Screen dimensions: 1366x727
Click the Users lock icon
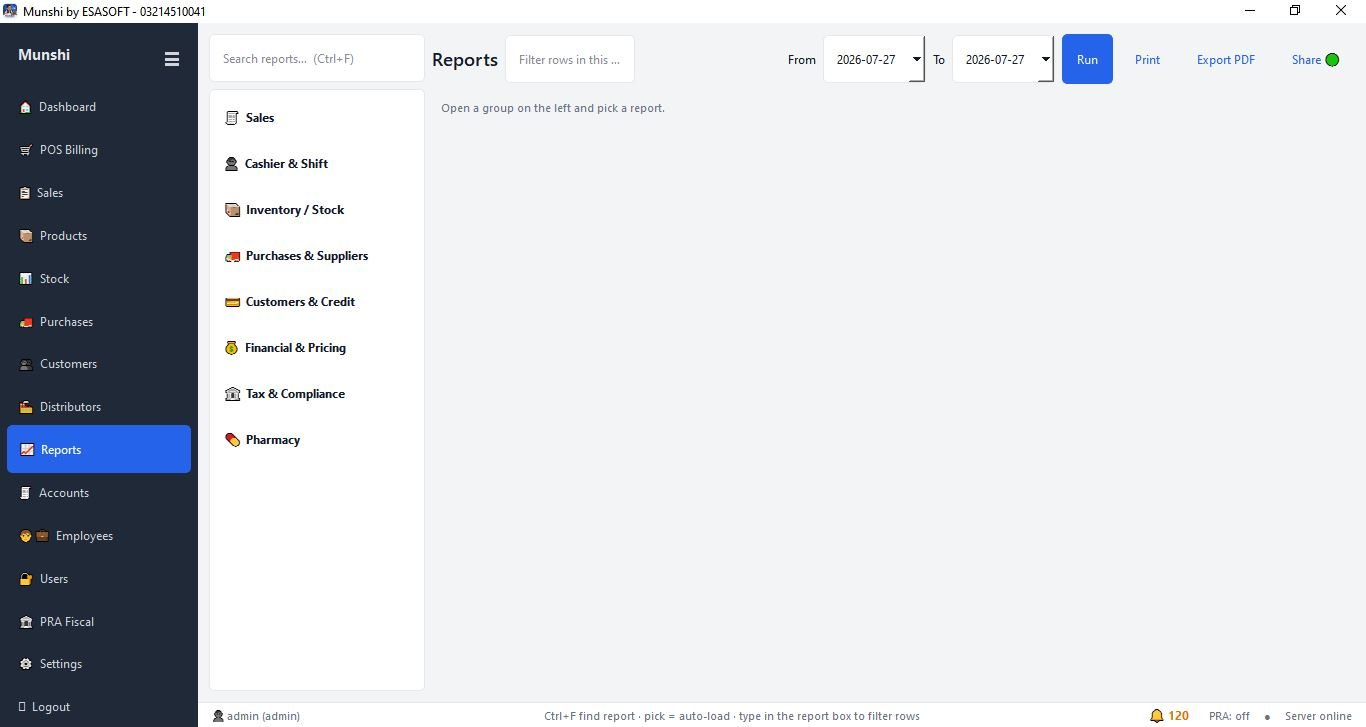26,579
